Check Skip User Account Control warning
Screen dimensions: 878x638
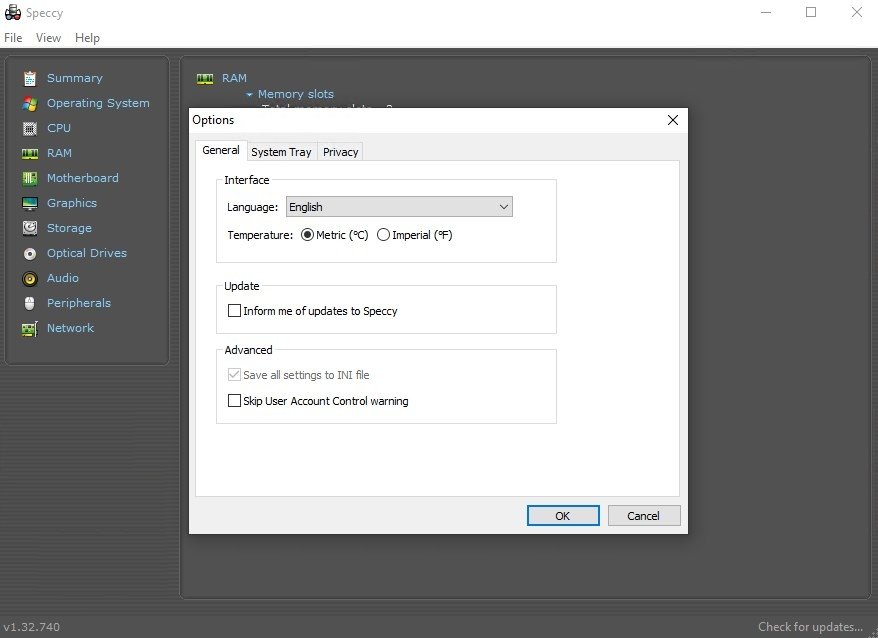318,401
